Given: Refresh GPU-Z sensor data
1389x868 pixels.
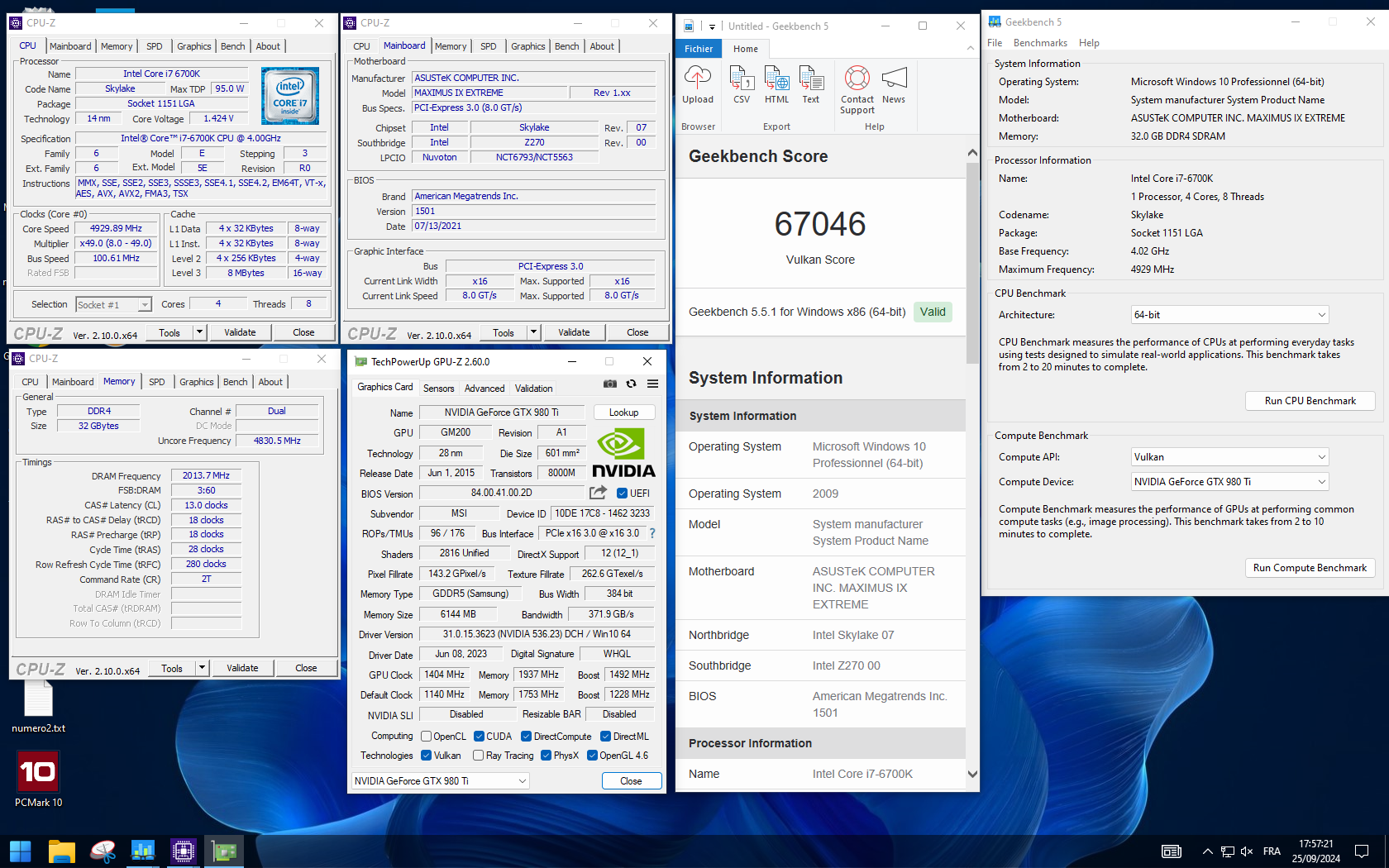Looking at the screenshot, I should click(x=631, y=384).
